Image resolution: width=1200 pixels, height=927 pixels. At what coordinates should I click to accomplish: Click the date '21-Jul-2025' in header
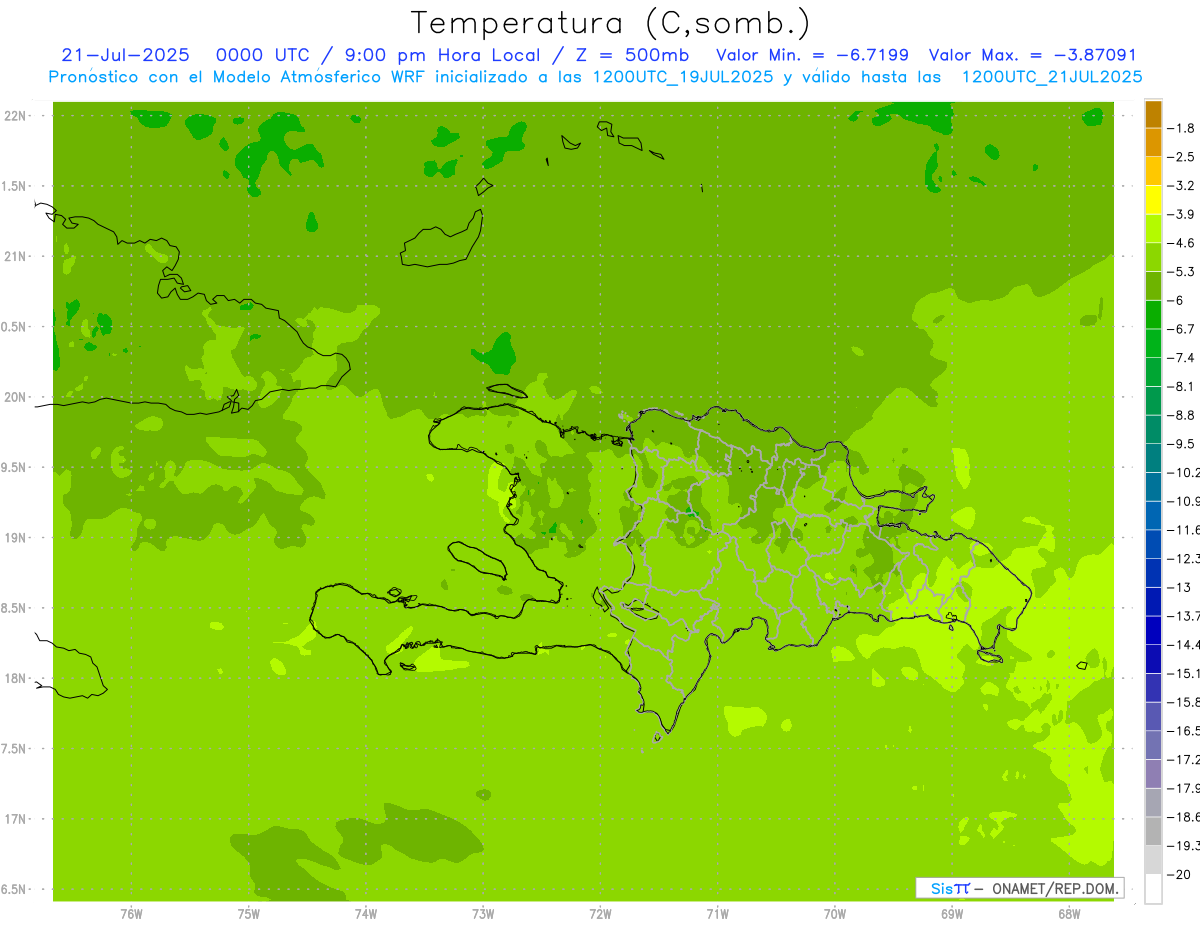tap(125, 55)
